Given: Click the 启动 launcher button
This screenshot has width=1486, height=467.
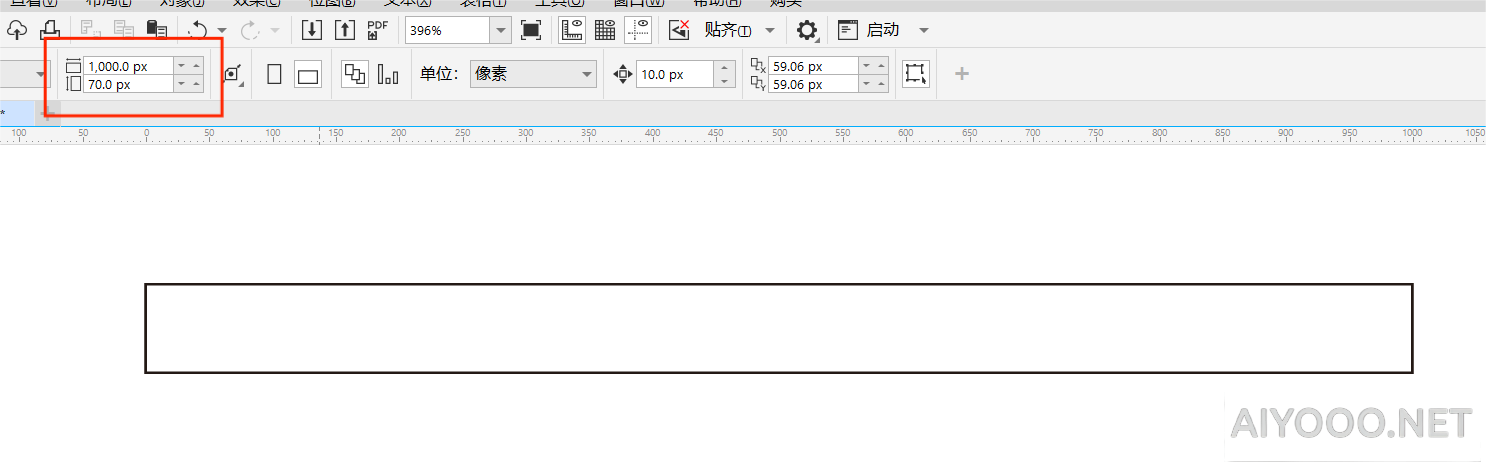Looking at the screenshot, I should 869,30.
